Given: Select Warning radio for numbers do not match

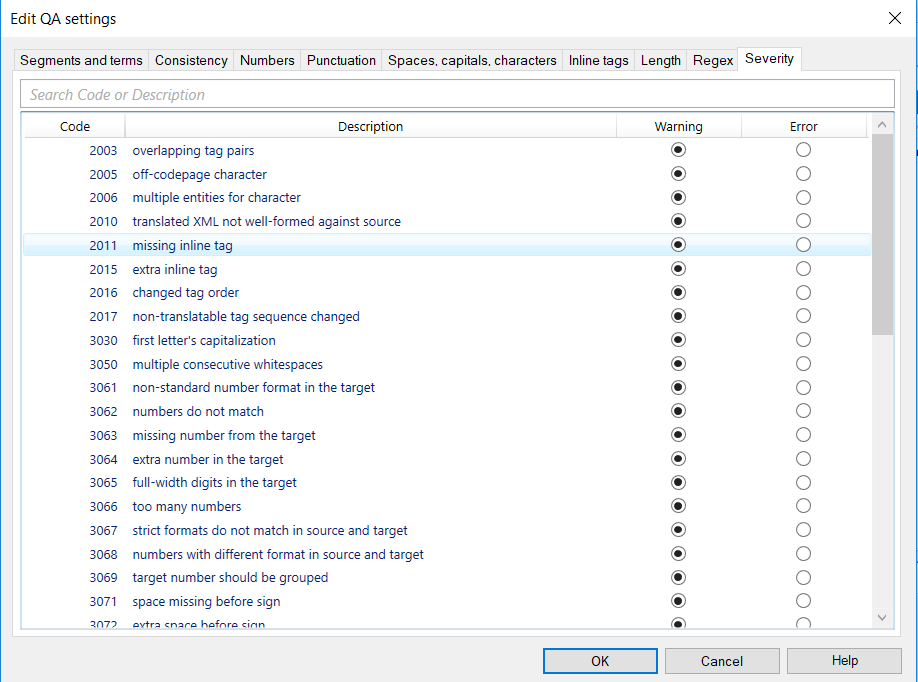Looking at the screenshot, I should point(679,411).
